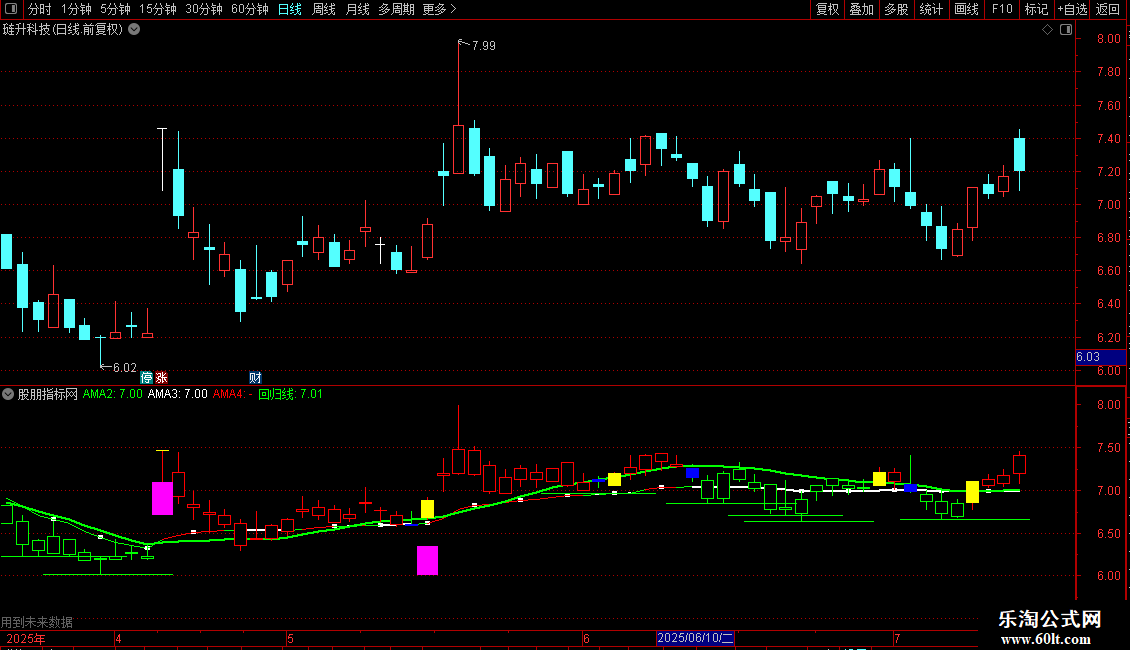The image size is (1130, 650).
Task: Click the blue signal block near June
Action: tap(692, 473)
